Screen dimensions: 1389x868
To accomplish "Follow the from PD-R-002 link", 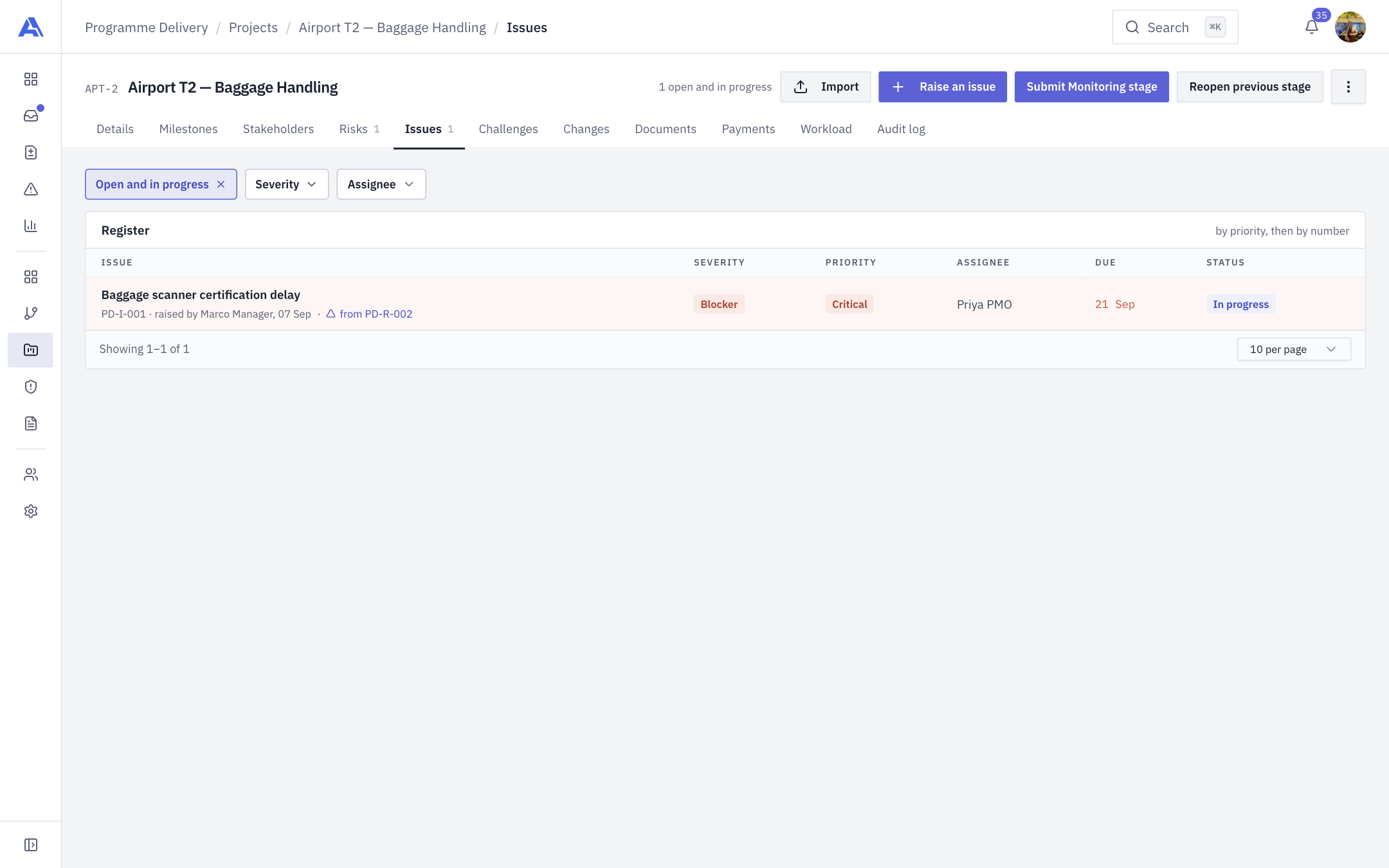I will pos(369,314).
